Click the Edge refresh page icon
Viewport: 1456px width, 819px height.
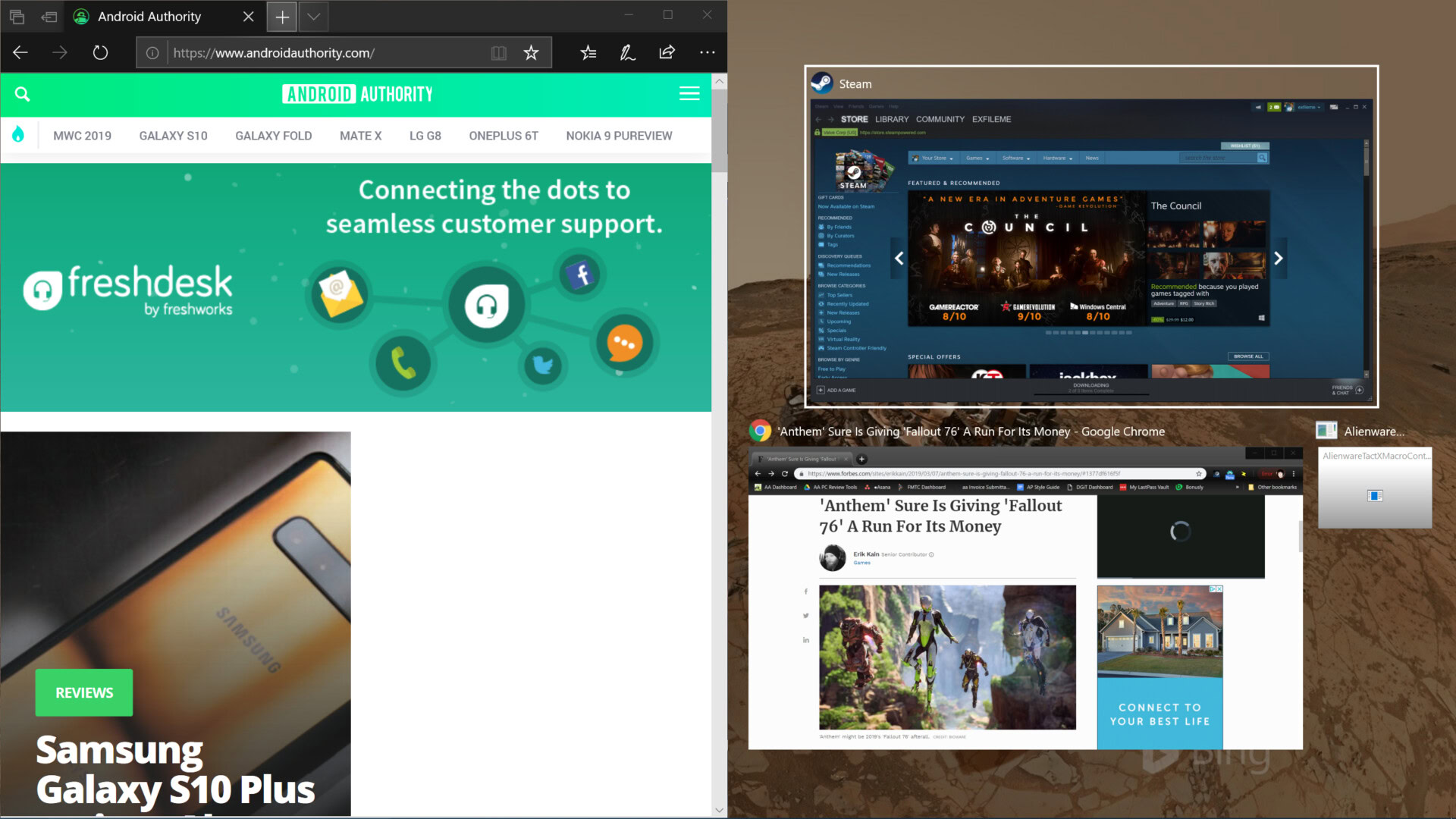100,52
